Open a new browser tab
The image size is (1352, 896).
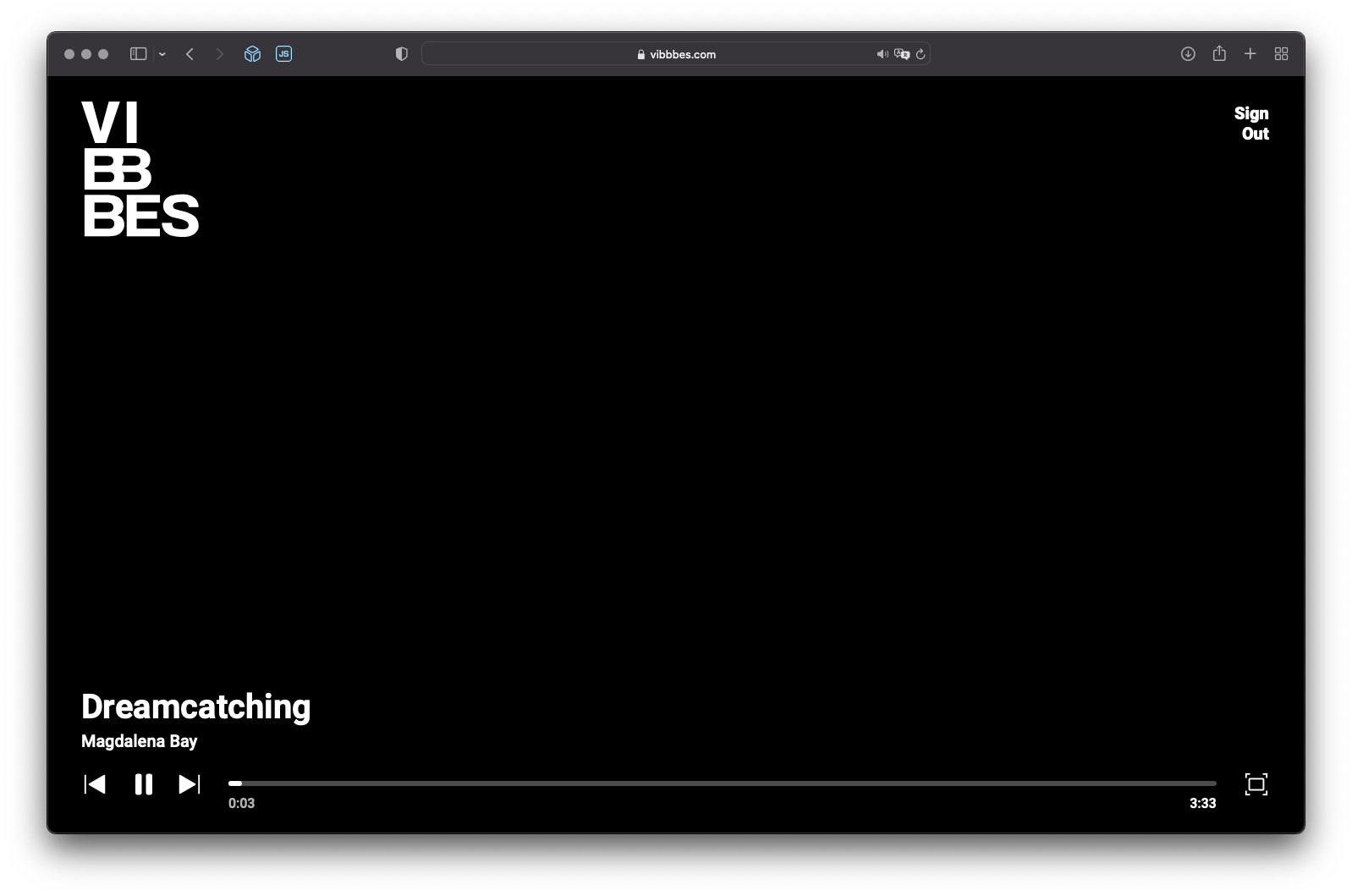1250,54
